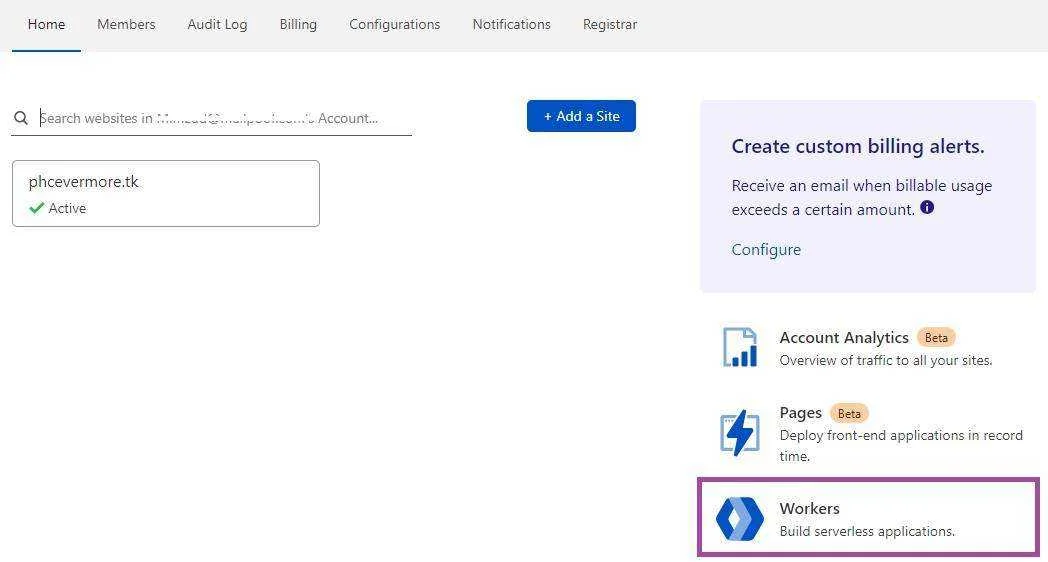Viewport: 1048px width, 562px height.
Task: Click 'Overview of traffic to all your sites.' text
Action: click(x=886, y=360)
